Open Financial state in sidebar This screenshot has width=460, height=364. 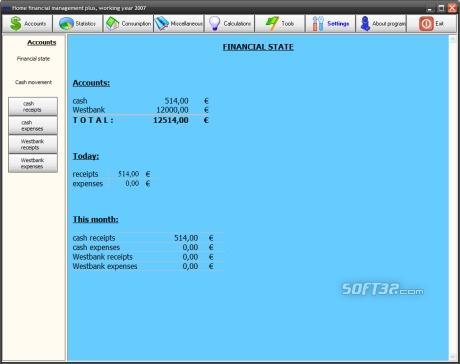33,59
